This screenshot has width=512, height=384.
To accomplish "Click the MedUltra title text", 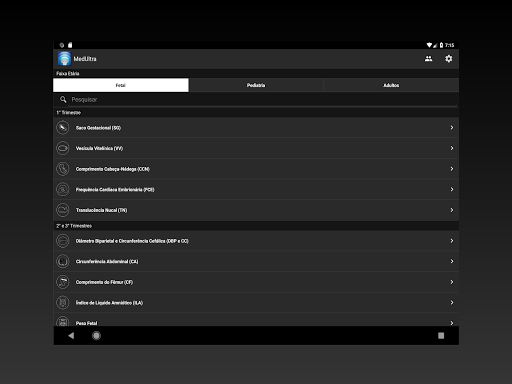I will coord(85,59).
